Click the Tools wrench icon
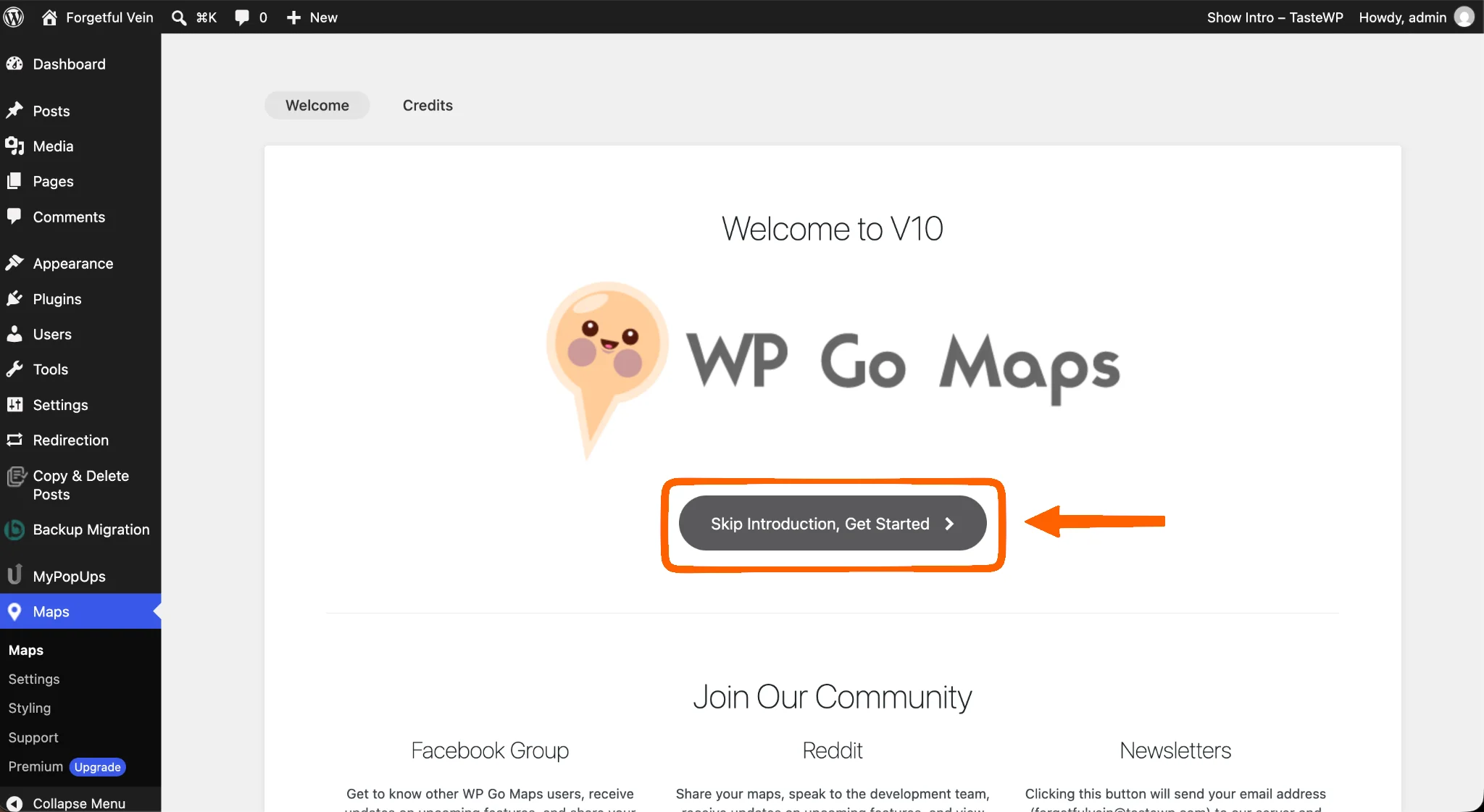Screen dimensions: 1484x812 (14, 369)
